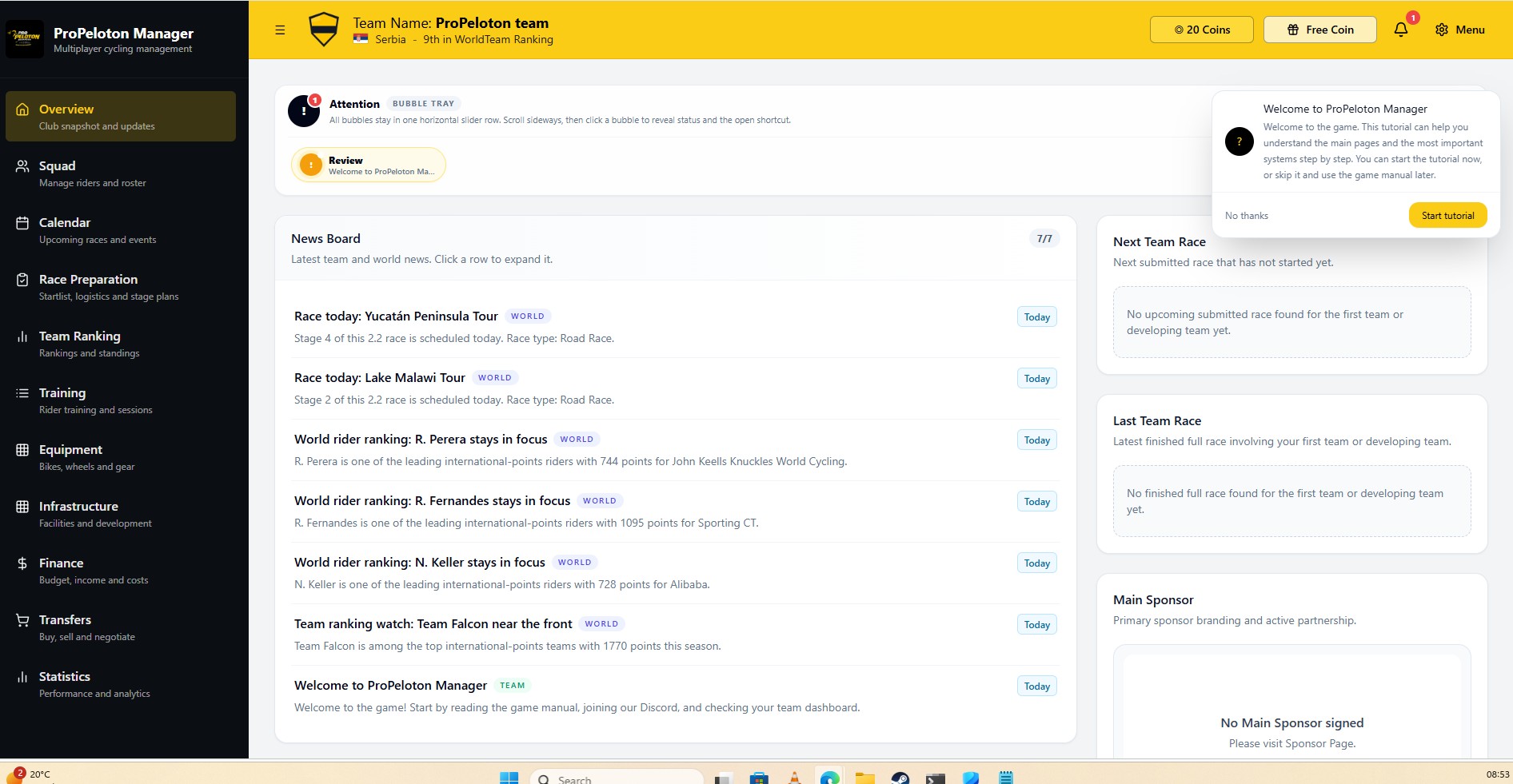1513x784 pixels.
Task: Toggle the sidebar with the hamburger icon
Action: 280,30
